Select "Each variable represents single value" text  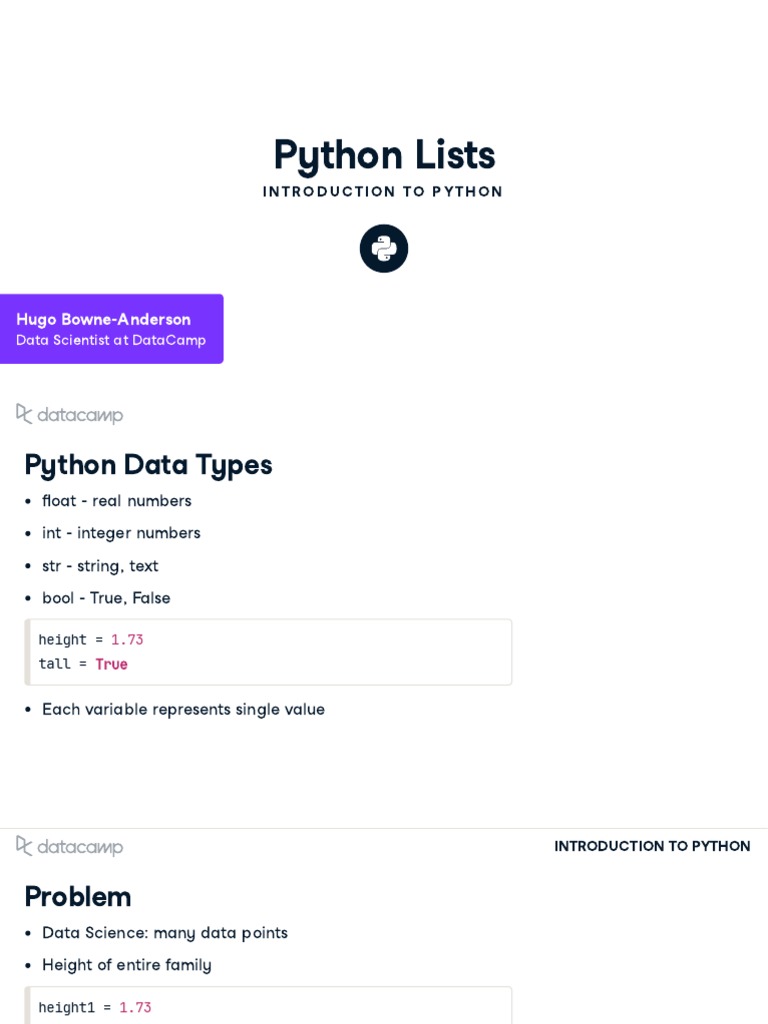click(183, 710)
